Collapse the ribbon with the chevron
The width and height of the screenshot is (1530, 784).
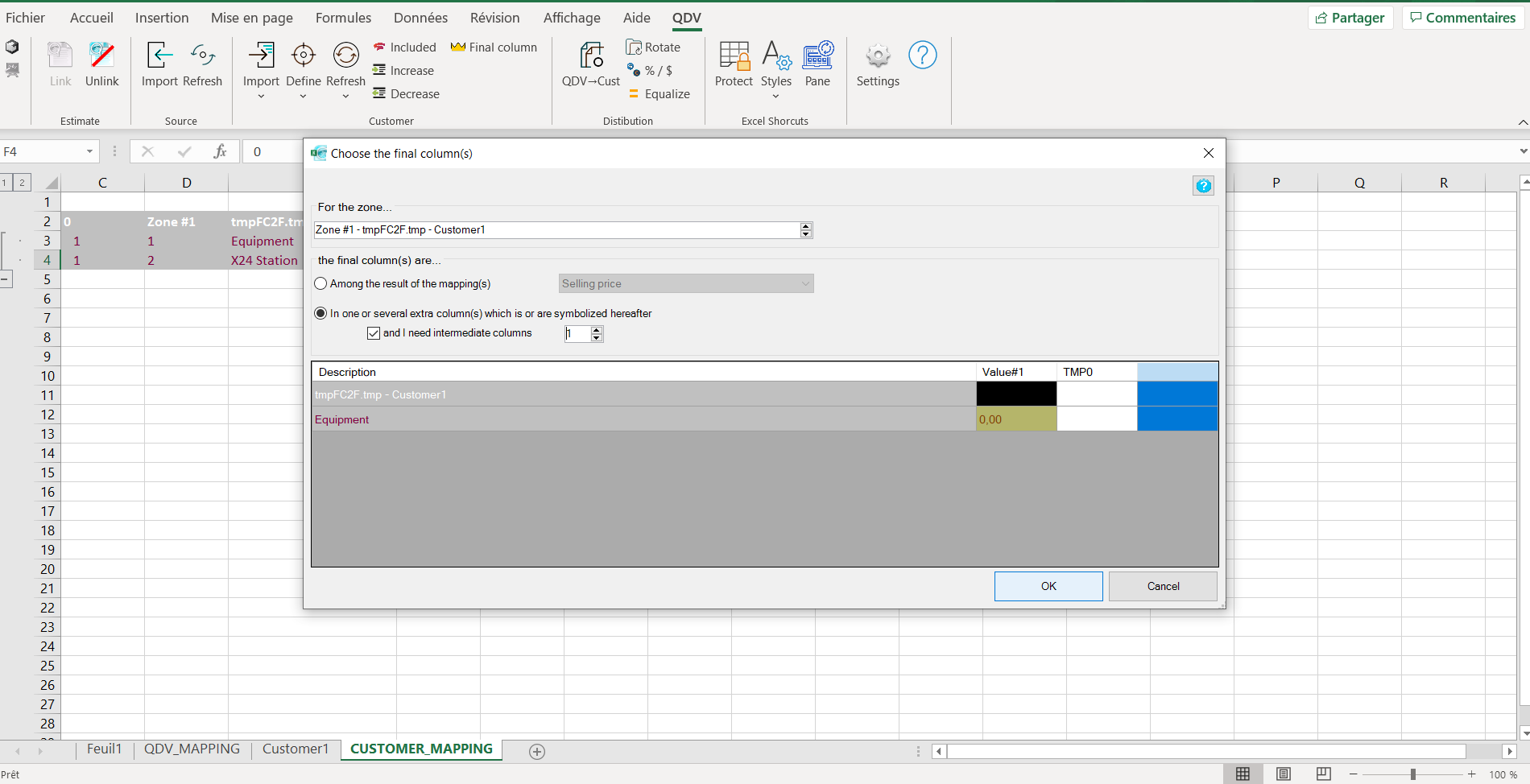1523,122
